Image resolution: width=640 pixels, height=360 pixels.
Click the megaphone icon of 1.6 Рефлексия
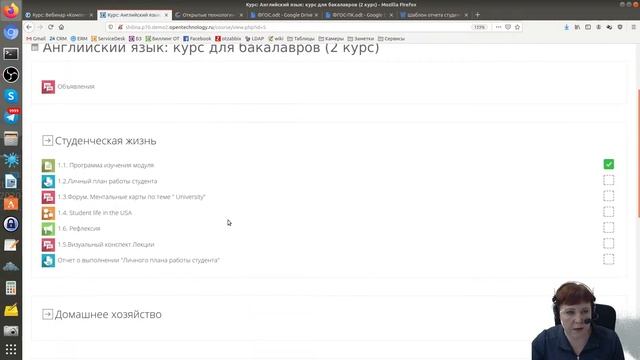tap(48, 229)
